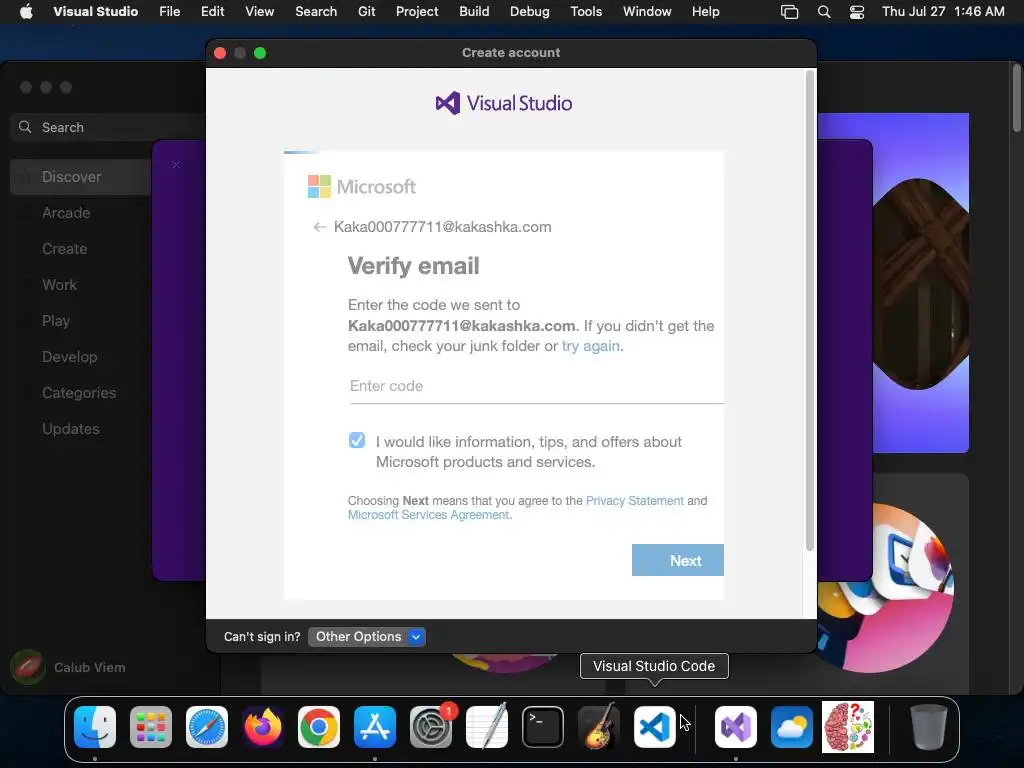1024x768 pixels.
Task: Open Trash in the dock
Action: tap(929, 727)
